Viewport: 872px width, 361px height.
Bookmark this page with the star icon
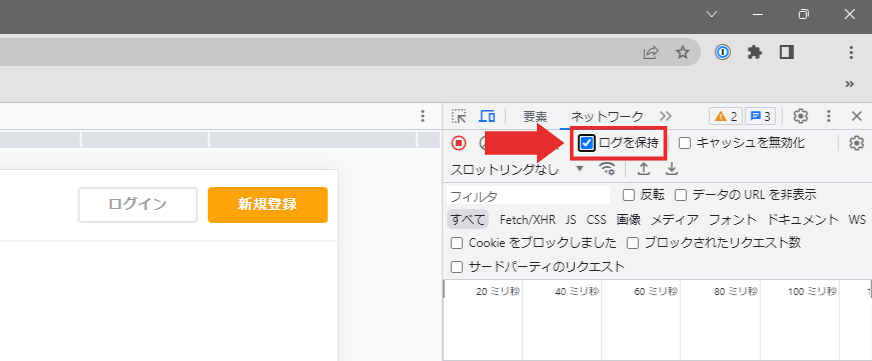pos(682,53)
